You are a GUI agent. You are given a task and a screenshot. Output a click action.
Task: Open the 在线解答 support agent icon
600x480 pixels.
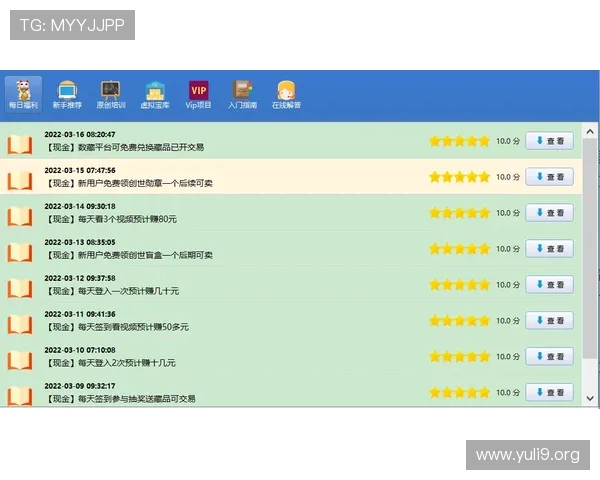[286, 95]
